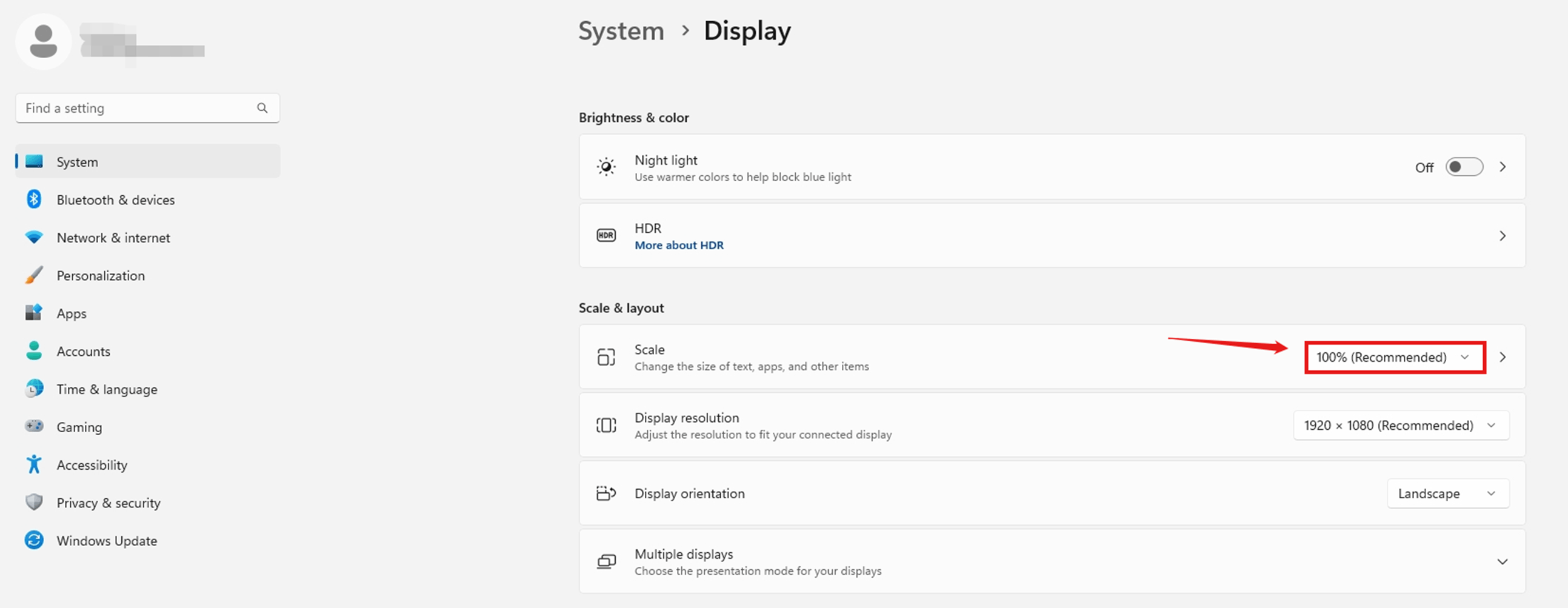Click the Accessibility figure icon
1568x608 pixels.
pyautogui.click(x=34, y=464)
